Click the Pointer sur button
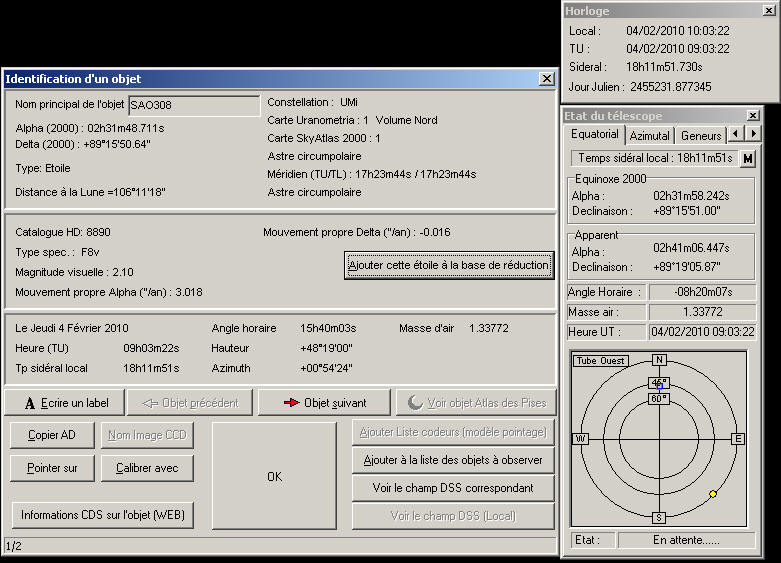 [52, 468]
